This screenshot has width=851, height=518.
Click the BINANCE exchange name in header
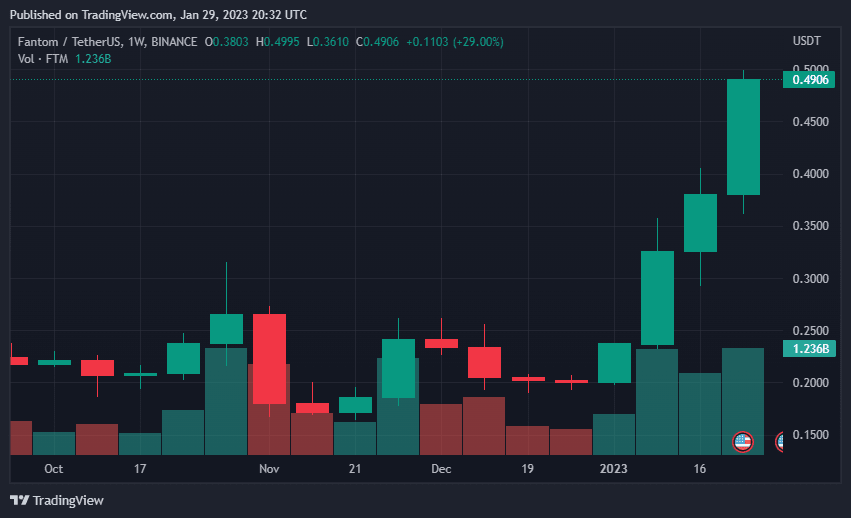[174, 42]
